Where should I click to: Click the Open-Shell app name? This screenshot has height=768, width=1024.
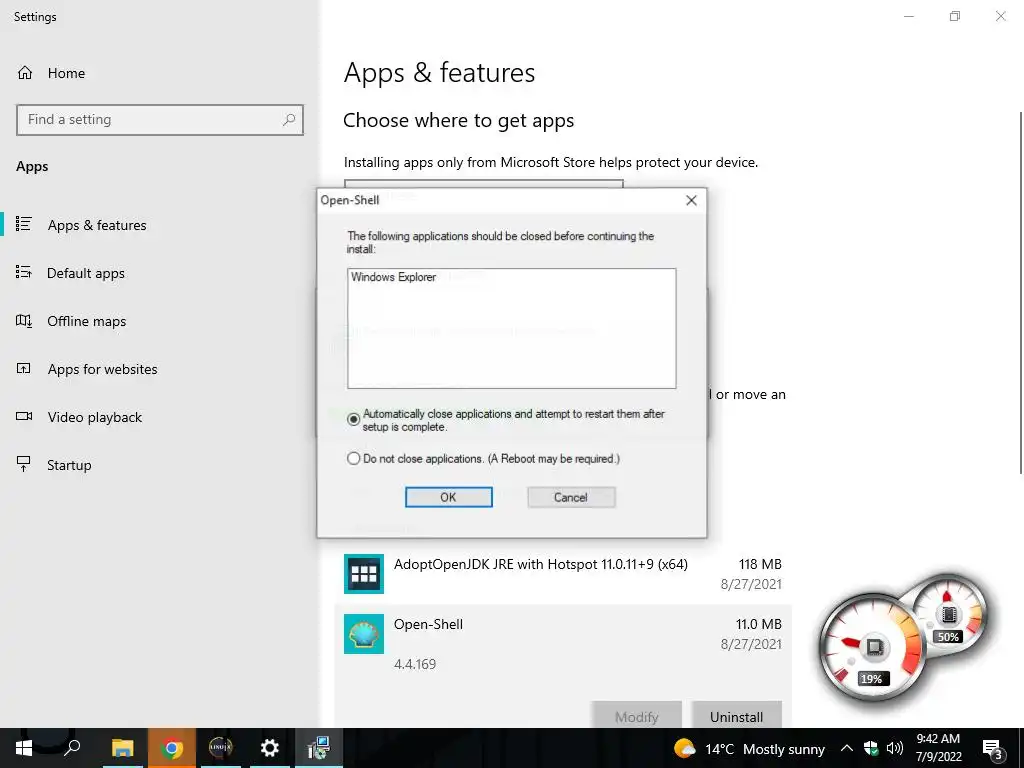pos(428,624)
